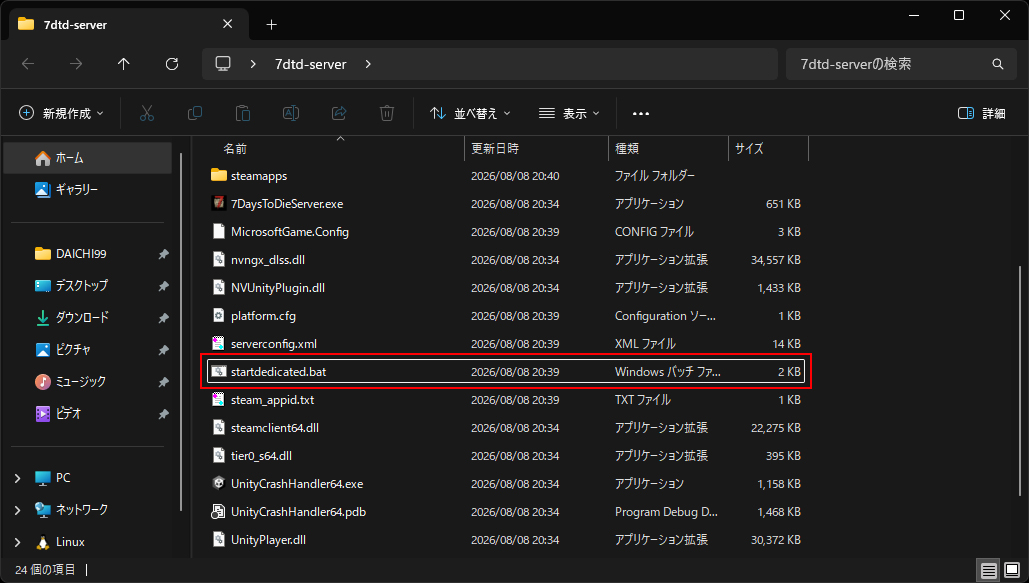1029x583 pixels.
Task: Click the Cut scissors icon
Action: [x=147, y=114]
